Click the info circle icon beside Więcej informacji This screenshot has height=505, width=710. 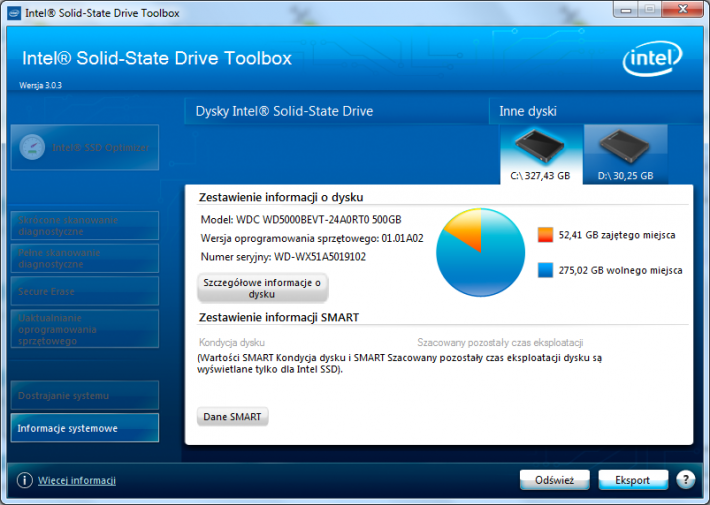(24, 480)
